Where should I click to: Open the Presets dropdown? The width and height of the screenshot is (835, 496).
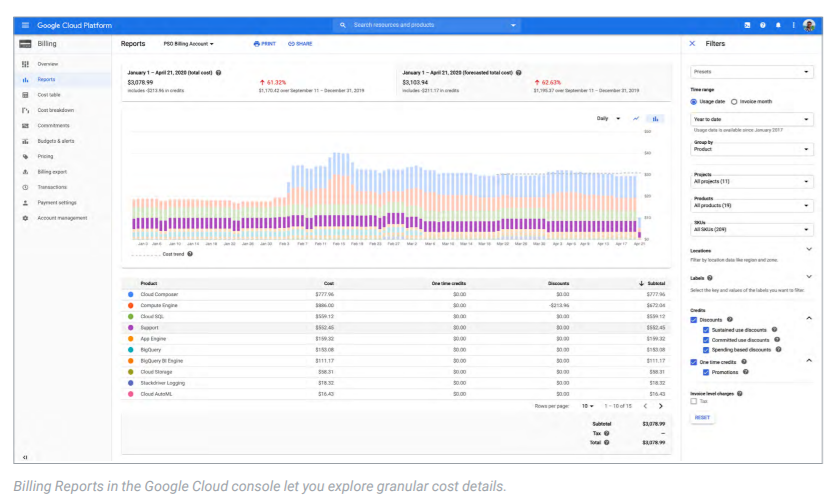pyautogui.click(x=751, y=71)
